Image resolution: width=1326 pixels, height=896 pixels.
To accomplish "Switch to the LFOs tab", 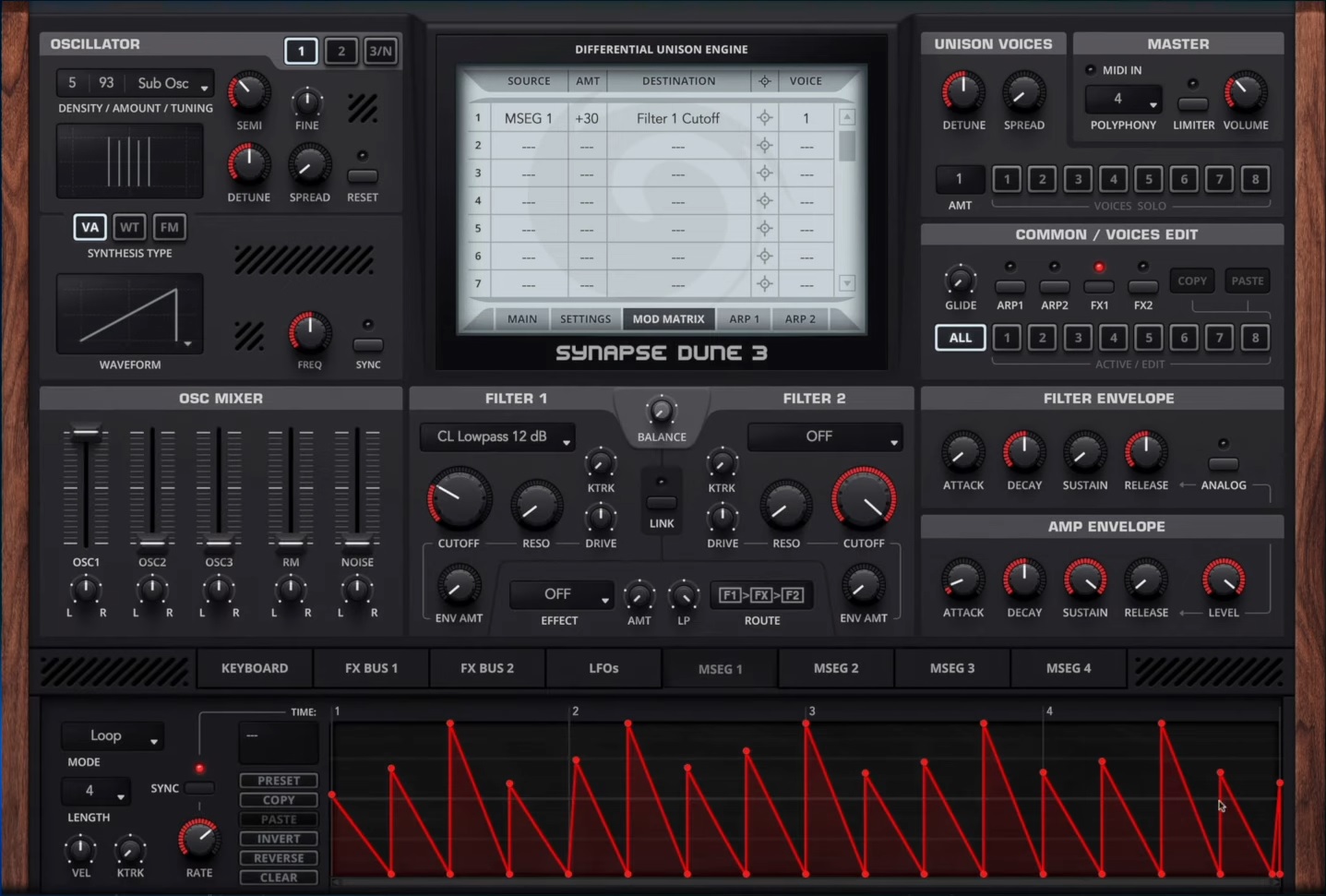I will (603, 668).
